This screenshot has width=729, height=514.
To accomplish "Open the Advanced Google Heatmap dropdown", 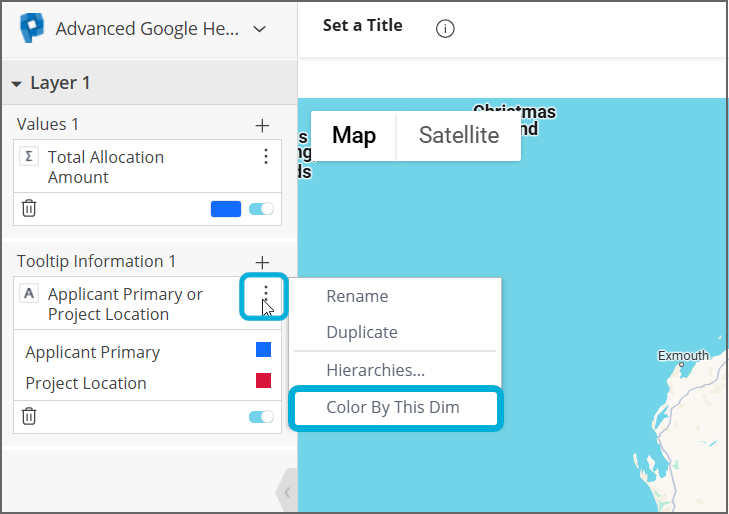I will [259, 29].
